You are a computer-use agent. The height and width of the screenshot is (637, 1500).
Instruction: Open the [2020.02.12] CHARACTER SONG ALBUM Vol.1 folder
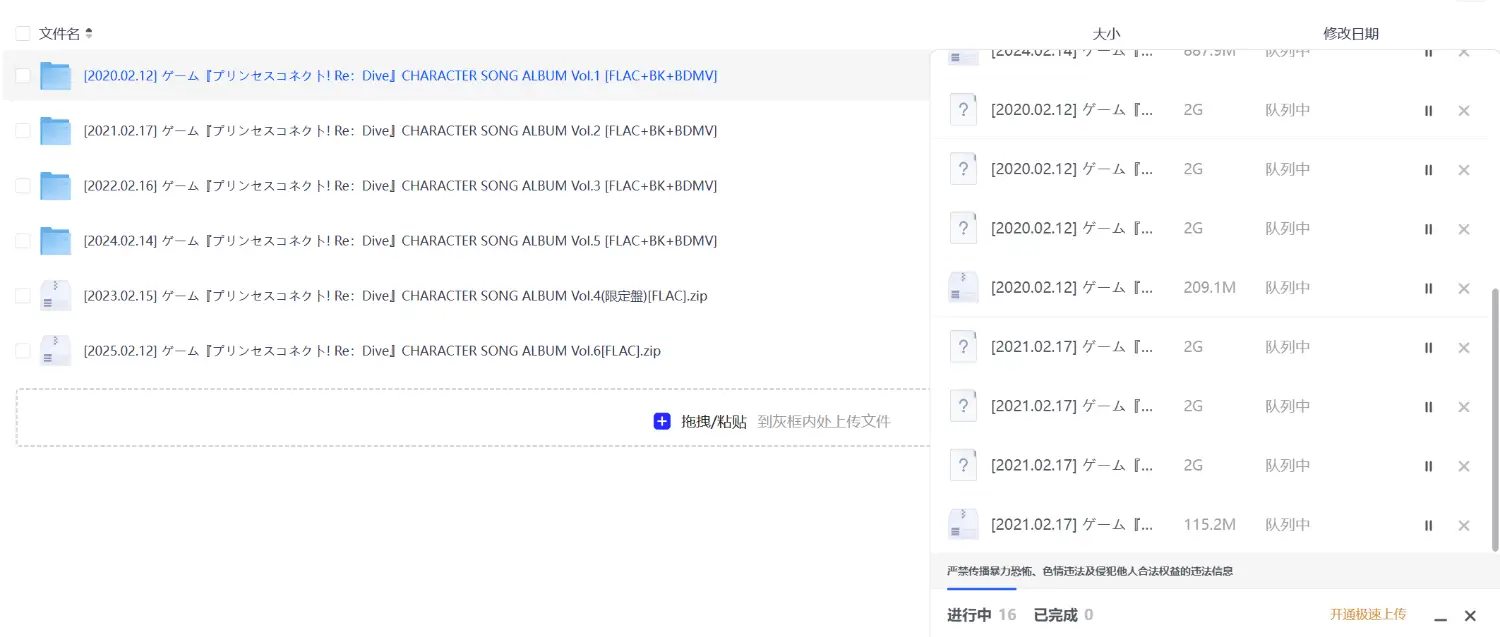(x=400, y=76)
